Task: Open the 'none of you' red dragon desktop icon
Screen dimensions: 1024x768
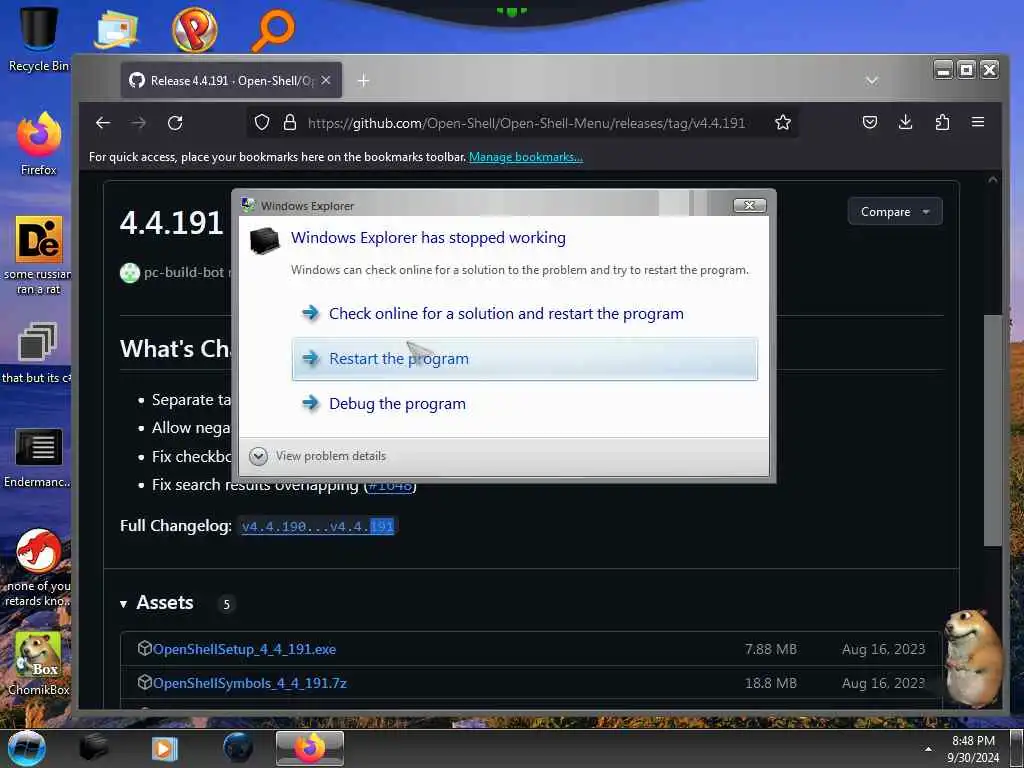Action: tap(38, 567)
